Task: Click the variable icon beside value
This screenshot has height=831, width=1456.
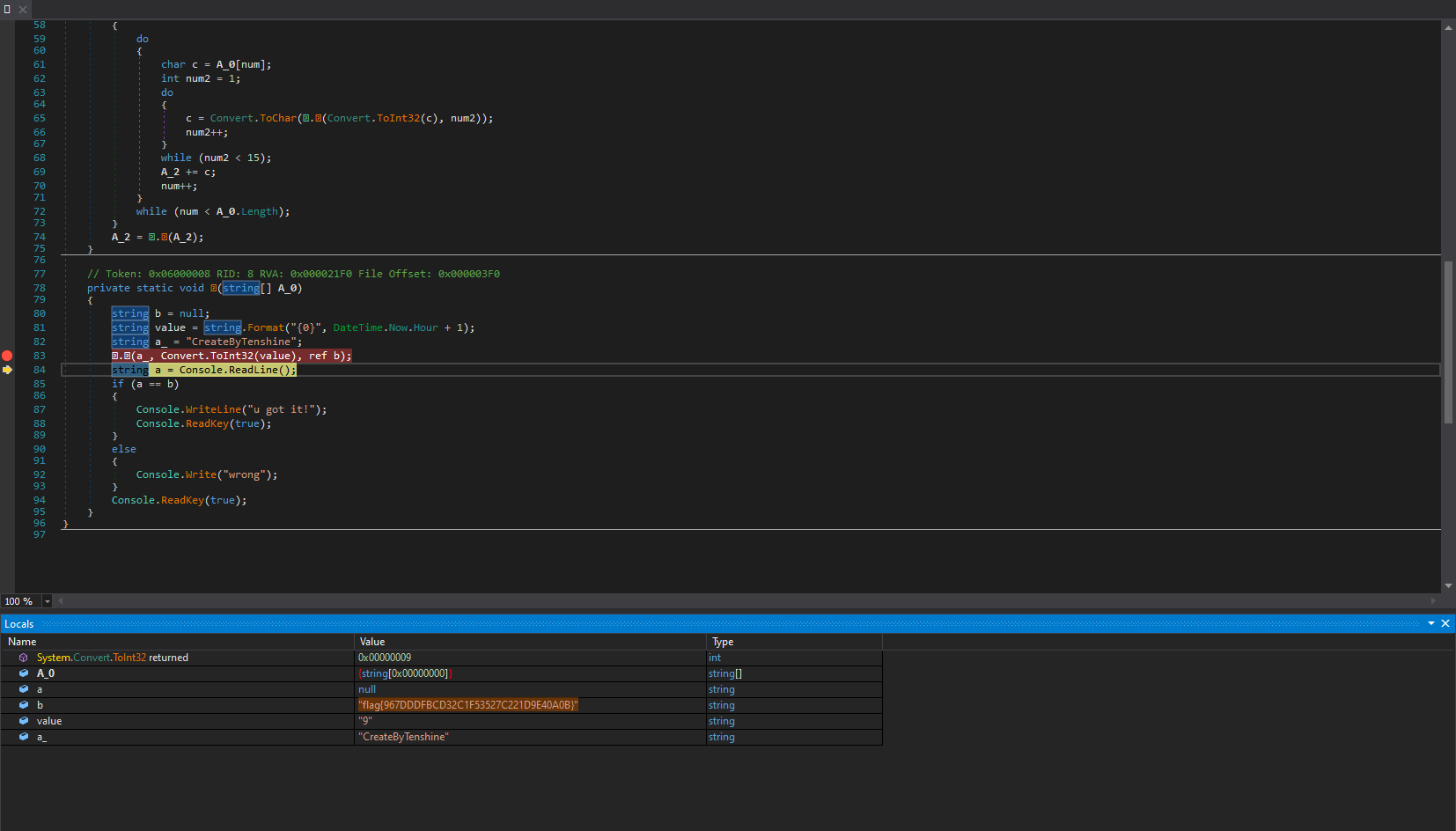Action: (24, 721)
